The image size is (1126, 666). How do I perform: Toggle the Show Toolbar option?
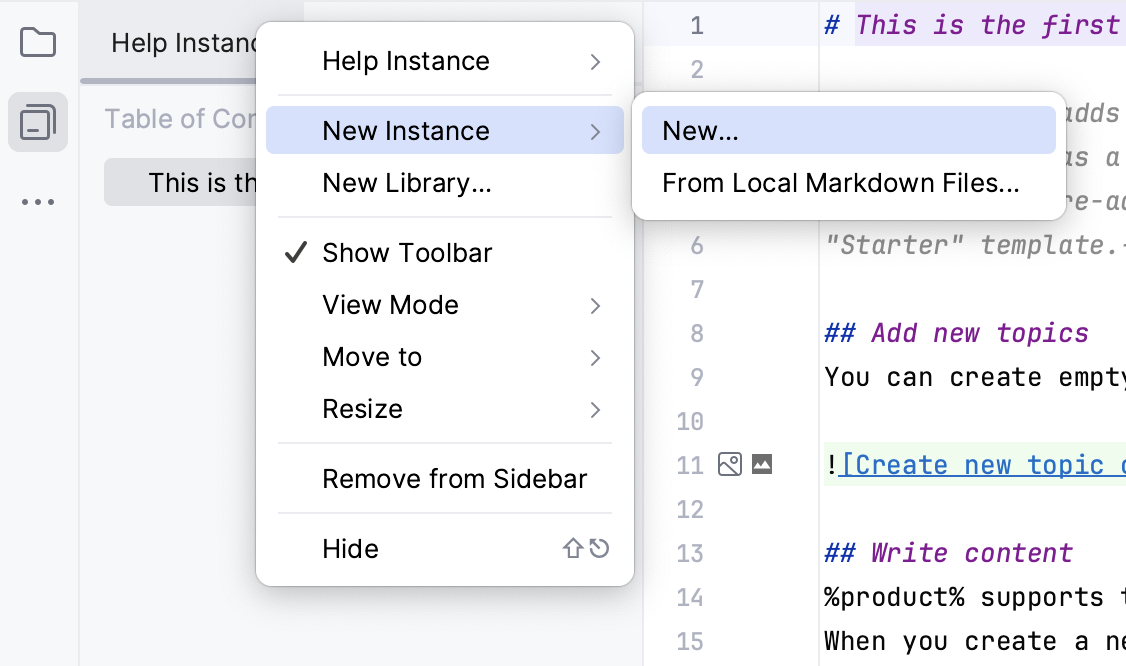coord(407,253)
